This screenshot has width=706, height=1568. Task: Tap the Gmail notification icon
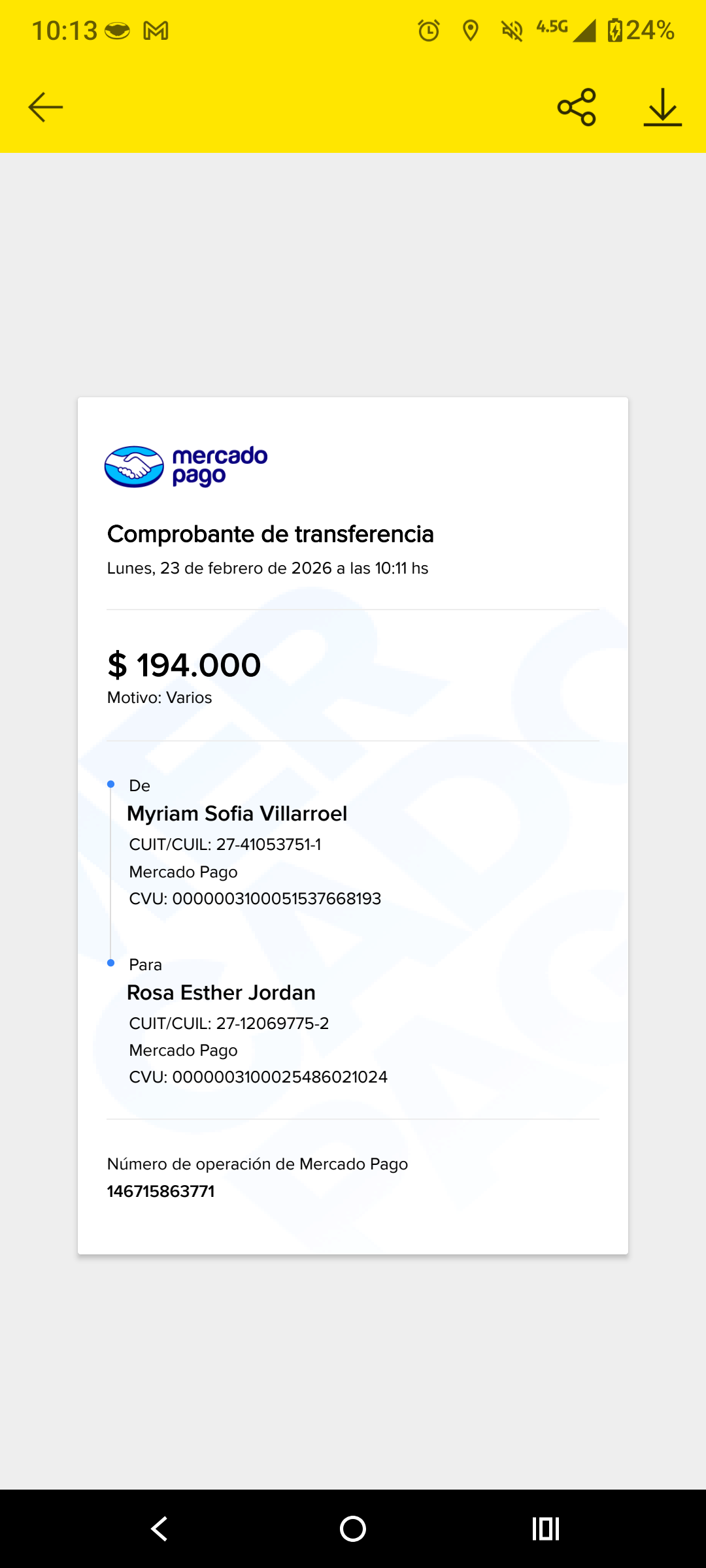point(156,31)
